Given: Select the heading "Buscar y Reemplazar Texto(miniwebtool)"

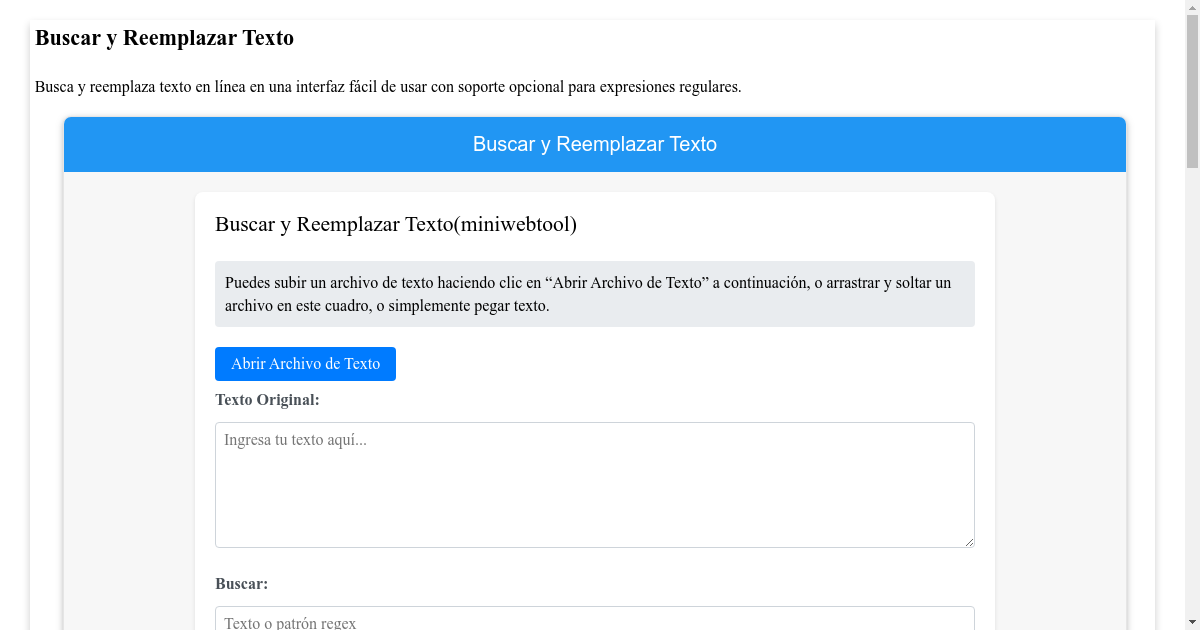Looking at the screenshot, I should (396, 224).
